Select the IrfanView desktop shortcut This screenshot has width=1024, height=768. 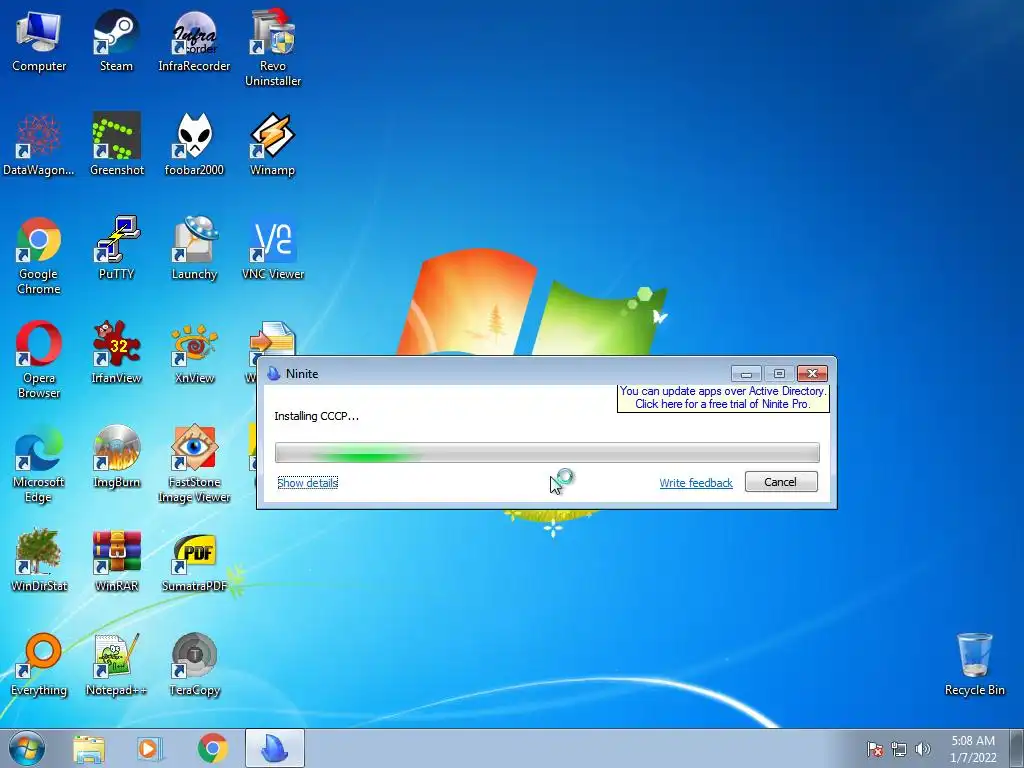[x=116, y=352]
